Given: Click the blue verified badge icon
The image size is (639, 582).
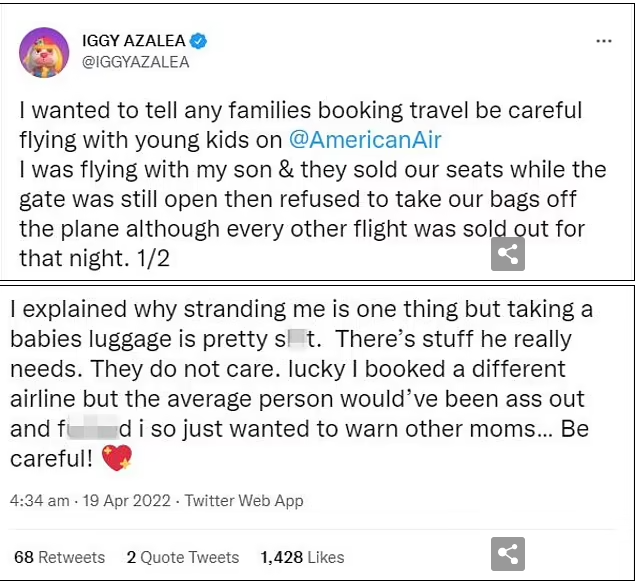Looking at the screenshot, I should 198,41.
